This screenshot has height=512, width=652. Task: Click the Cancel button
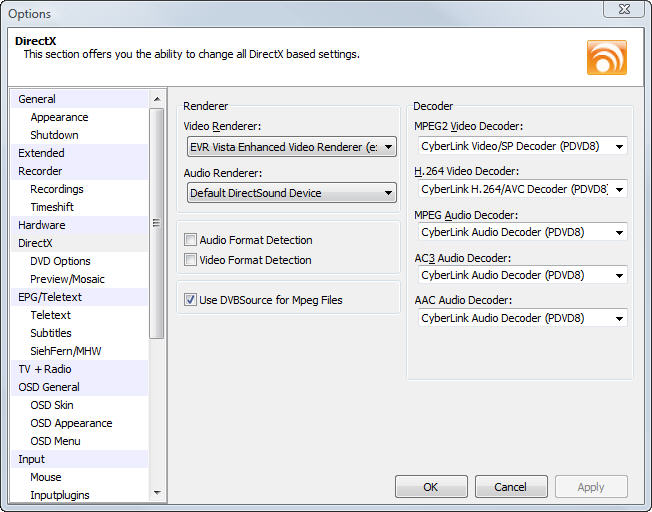(511, 487)
